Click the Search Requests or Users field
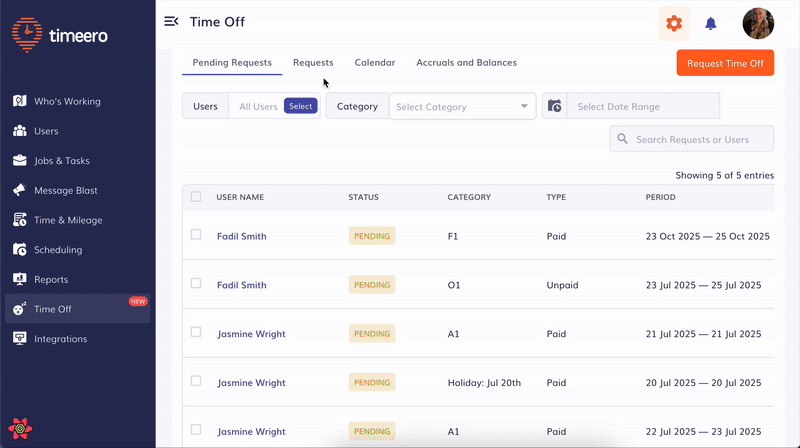The image size is (800, 448). pyautogui.click(x=702, y=139)
